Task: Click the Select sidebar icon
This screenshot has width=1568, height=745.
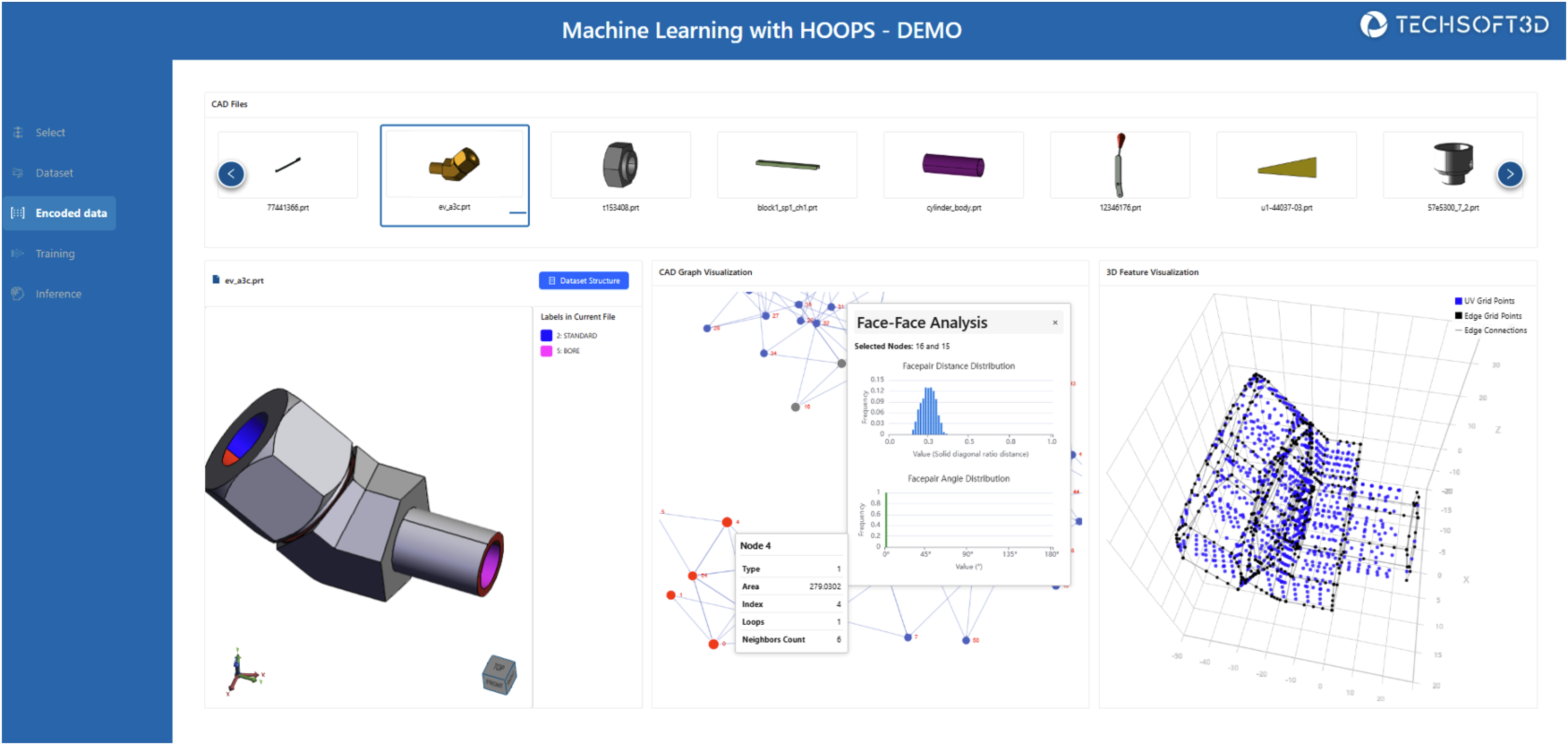Action: [18, 132]
